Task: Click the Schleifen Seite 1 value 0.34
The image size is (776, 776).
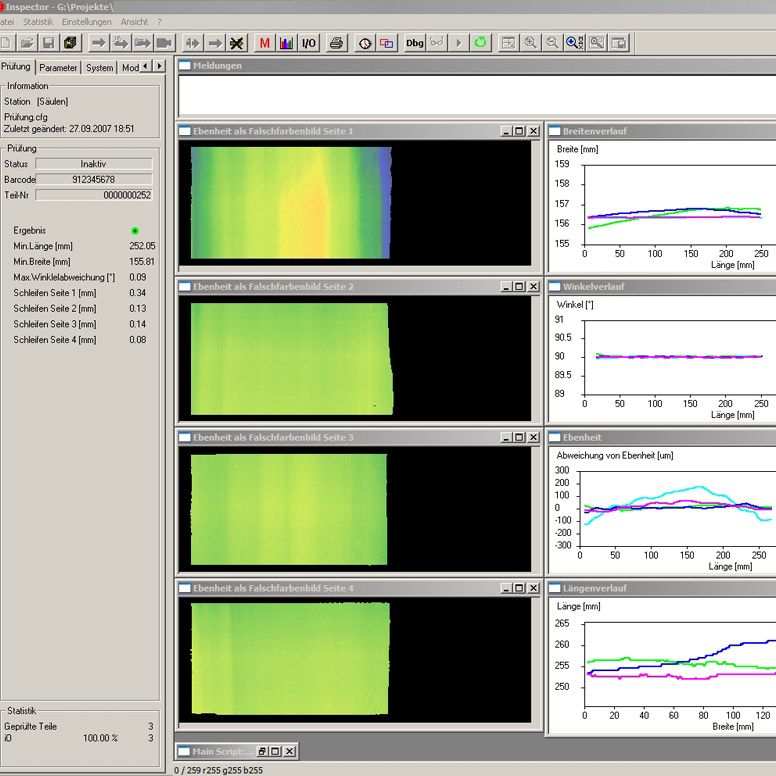Action: [138, 293]
